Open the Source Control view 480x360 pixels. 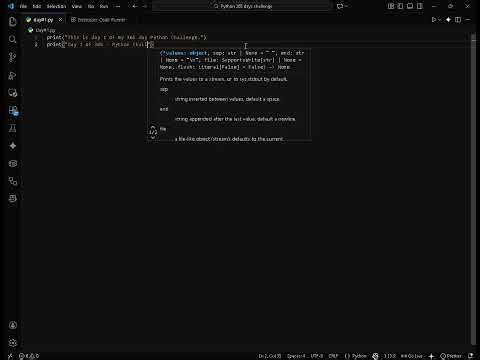[13, 57]
